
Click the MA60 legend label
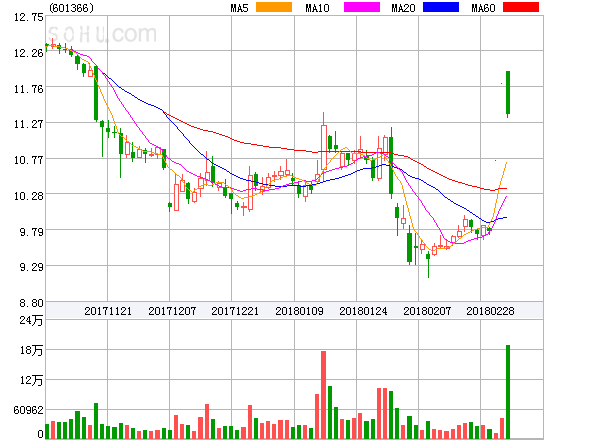pyautogui.click(x=483, y=8)
